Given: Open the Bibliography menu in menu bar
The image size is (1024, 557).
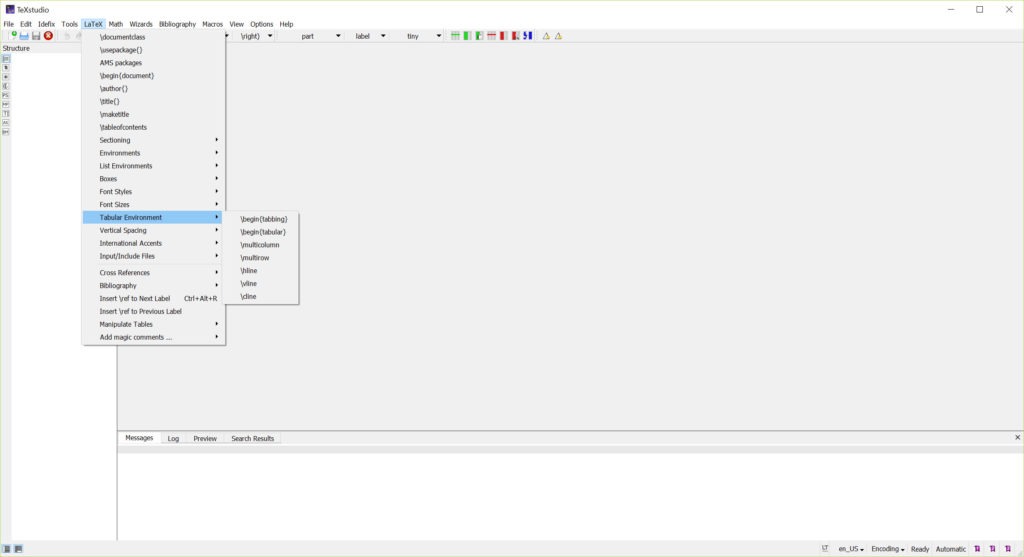Looking at the screenshot, I should tap(177, 24).
